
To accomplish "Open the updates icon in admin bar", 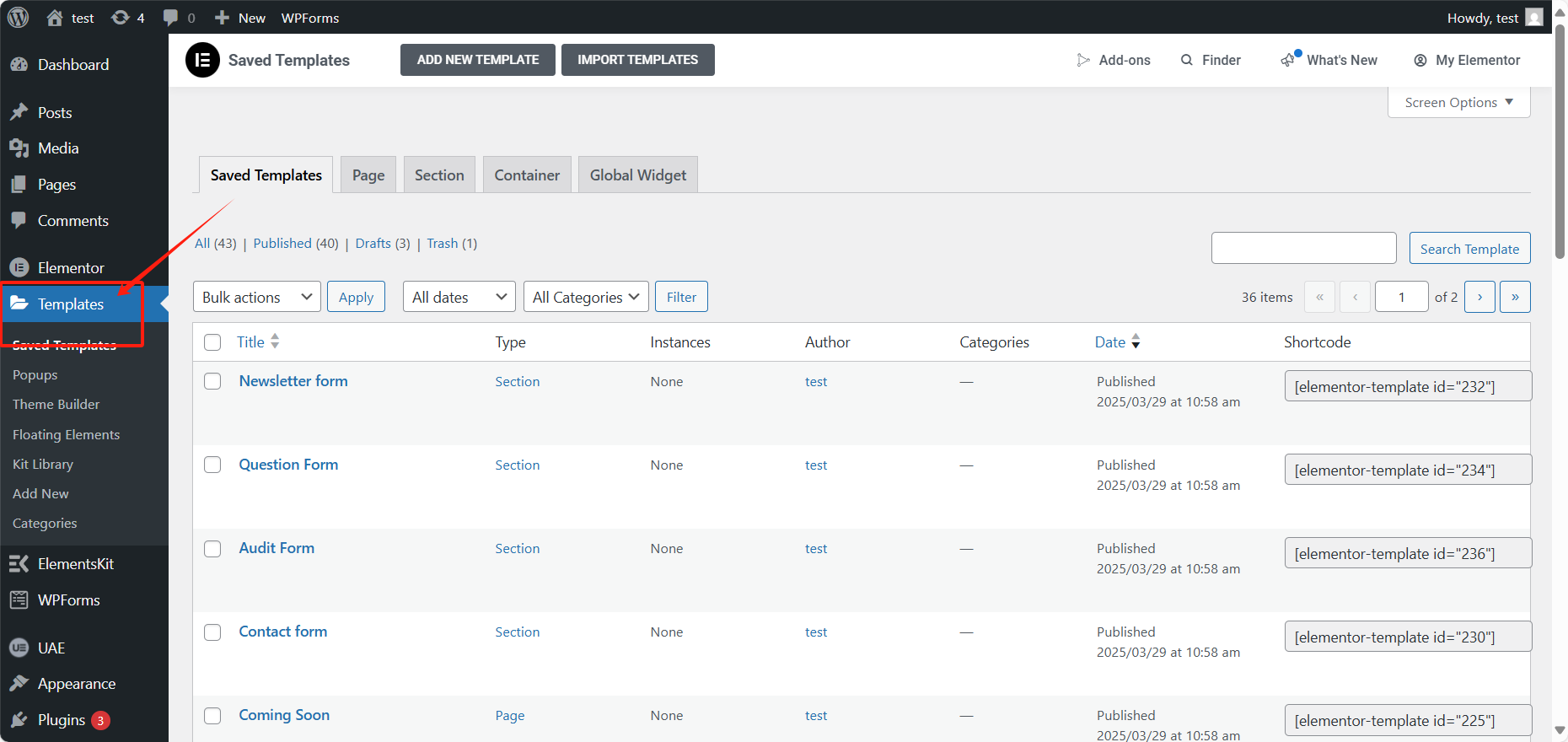I will [x=121, y=18].
